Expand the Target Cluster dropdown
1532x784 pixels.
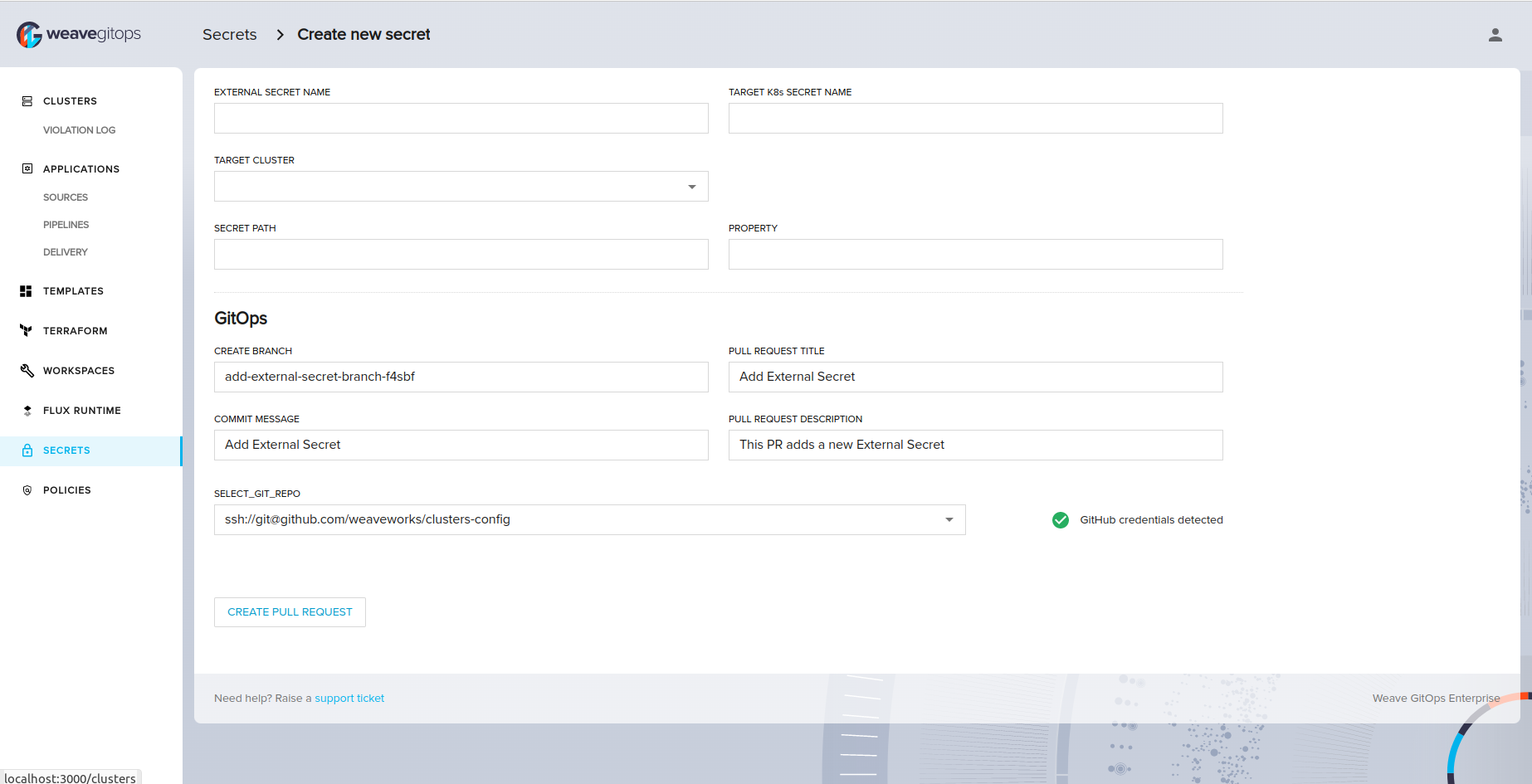[461, 187]
